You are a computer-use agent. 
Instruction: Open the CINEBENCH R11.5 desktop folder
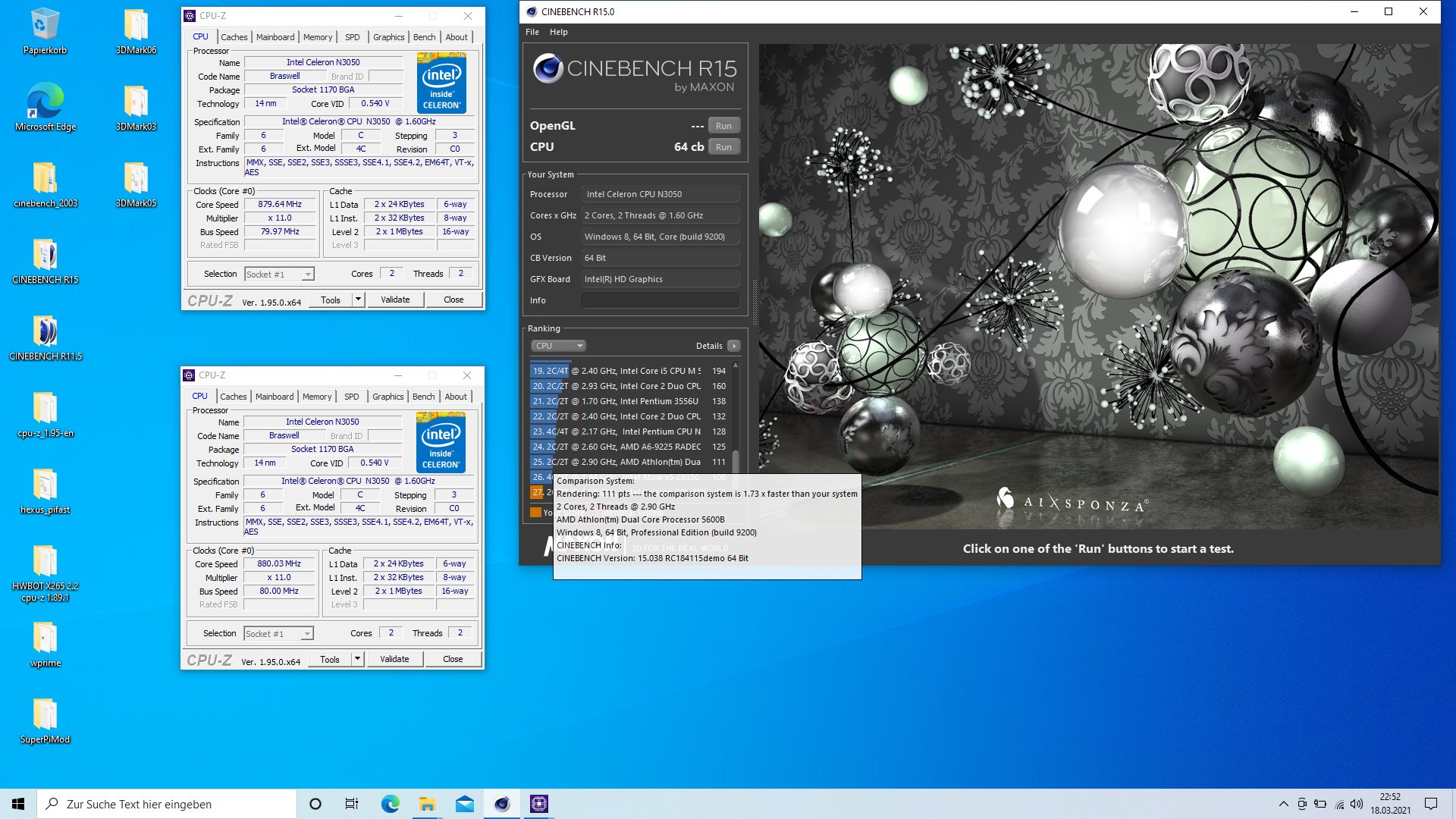(45, 337)
